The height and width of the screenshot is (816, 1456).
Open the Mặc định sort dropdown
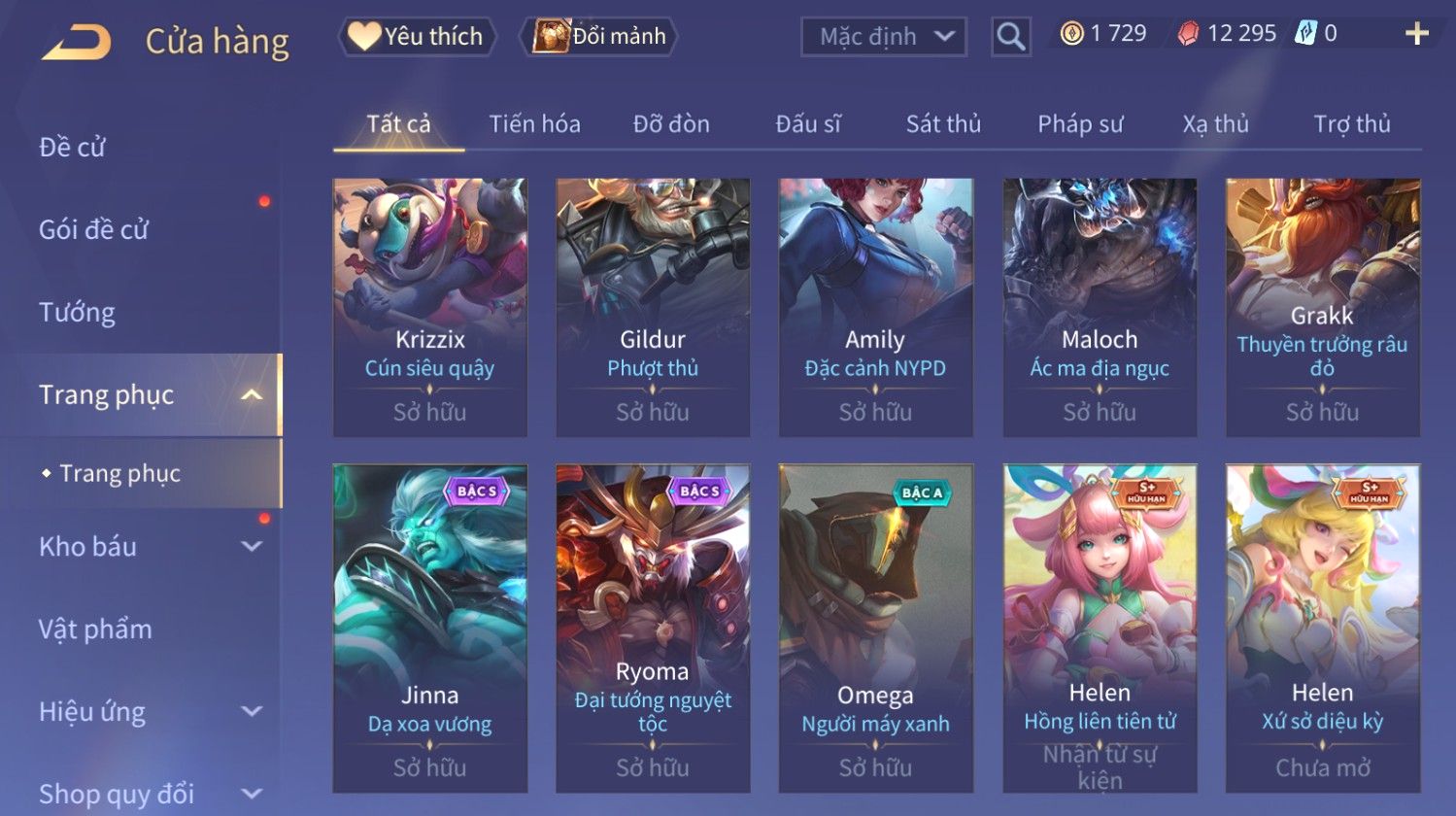tap(884, 37)
